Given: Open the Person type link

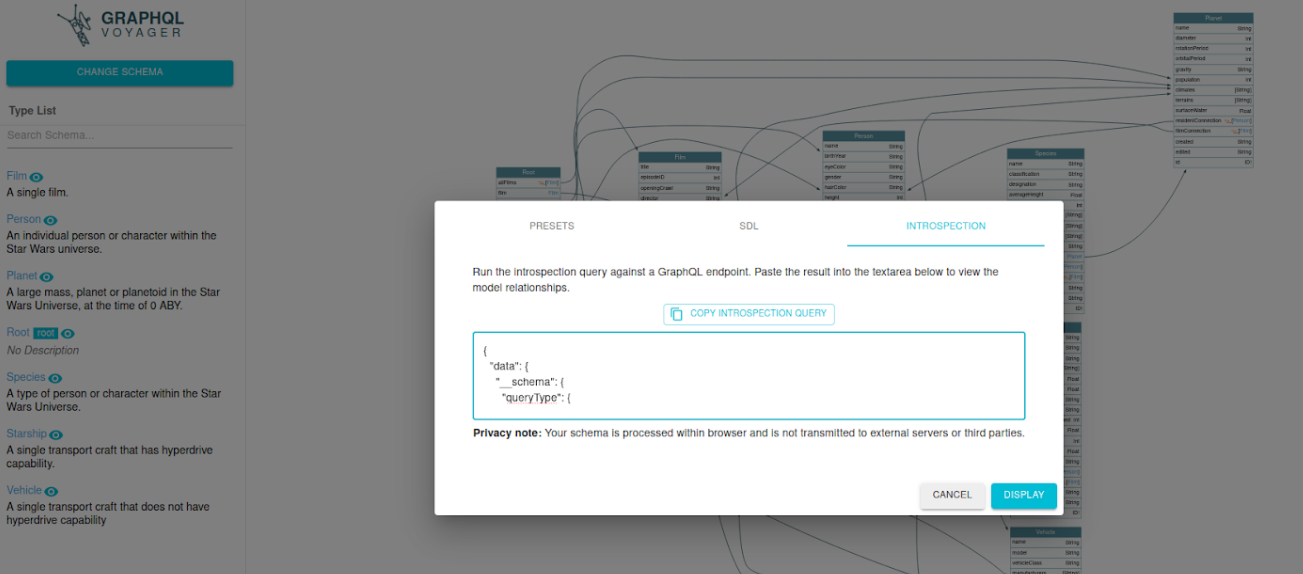Looking at the screenshot, I should pyautogui.click(x=24, y=219).
